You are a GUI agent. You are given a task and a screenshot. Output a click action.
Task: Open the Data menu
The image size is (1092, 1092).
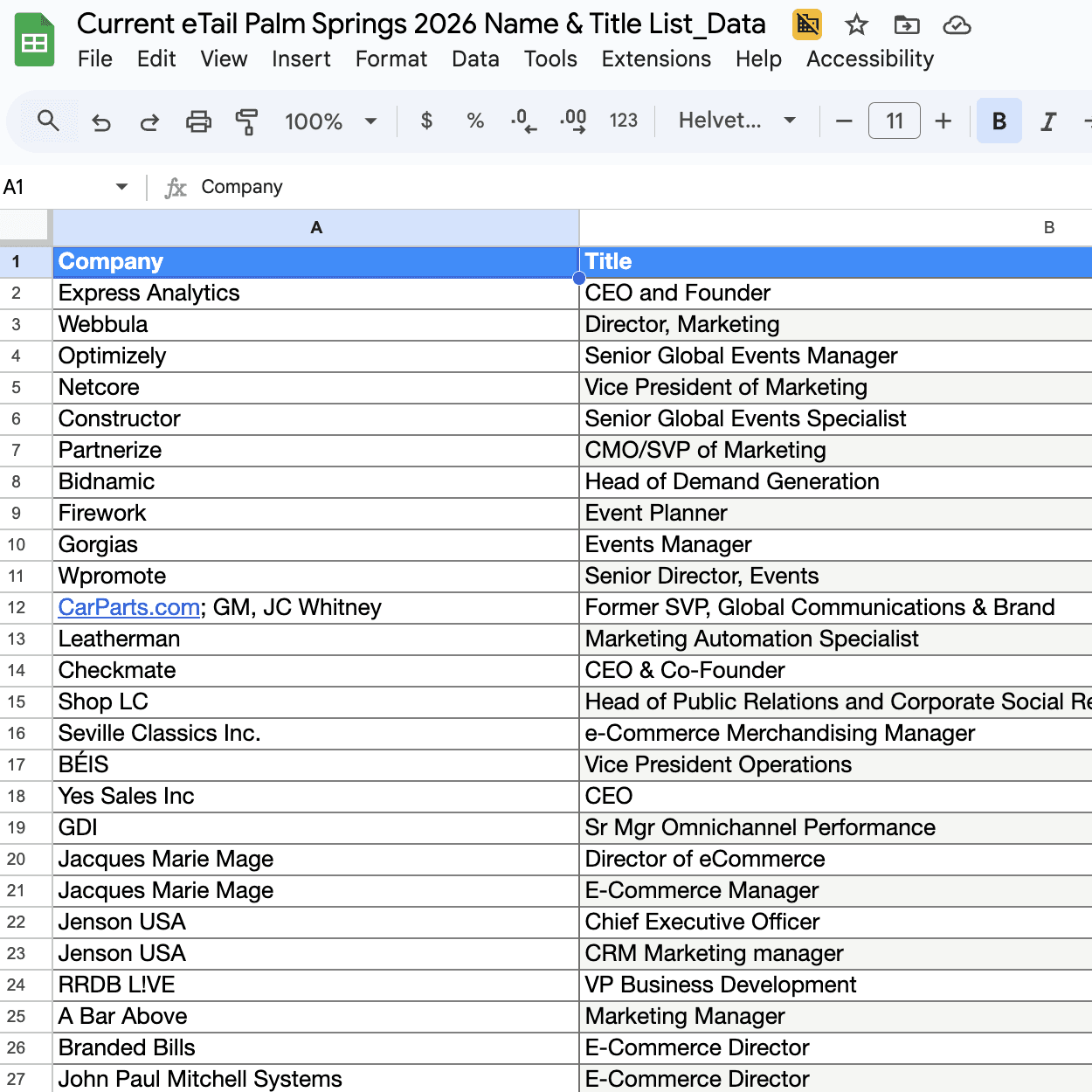point(476,59)
